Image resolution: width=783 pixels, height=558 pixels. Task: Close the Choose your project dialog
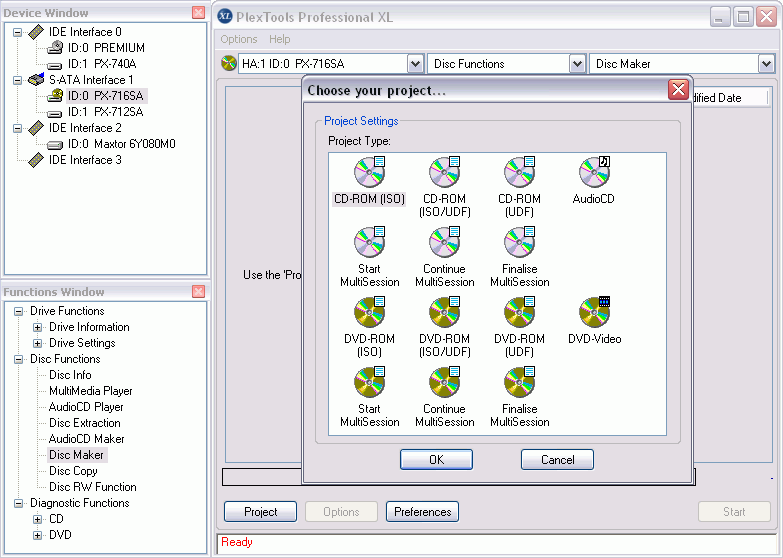point(678,90)
